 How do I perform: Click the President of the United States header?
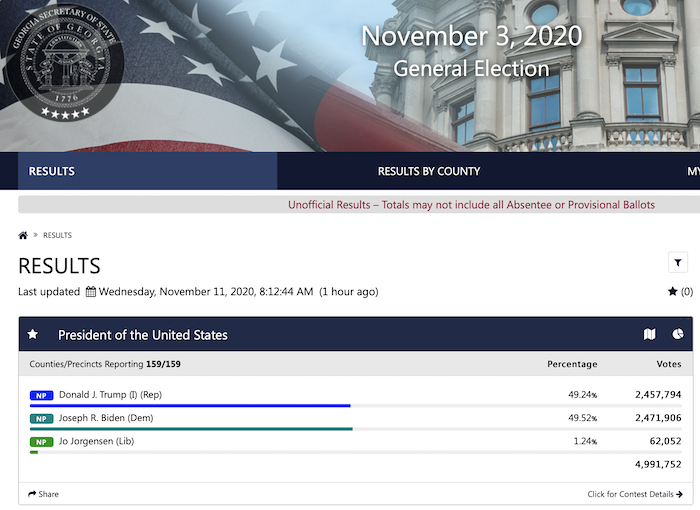click(143, 335)
